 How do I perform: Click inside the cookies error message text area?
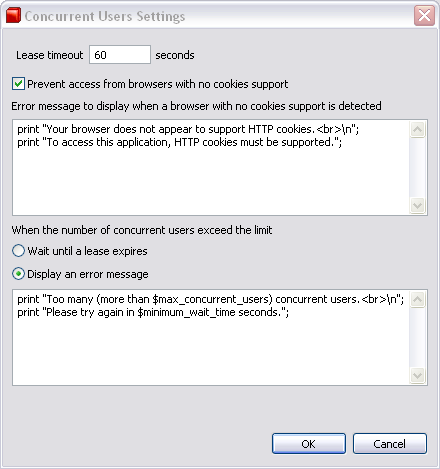coord(211,167)
